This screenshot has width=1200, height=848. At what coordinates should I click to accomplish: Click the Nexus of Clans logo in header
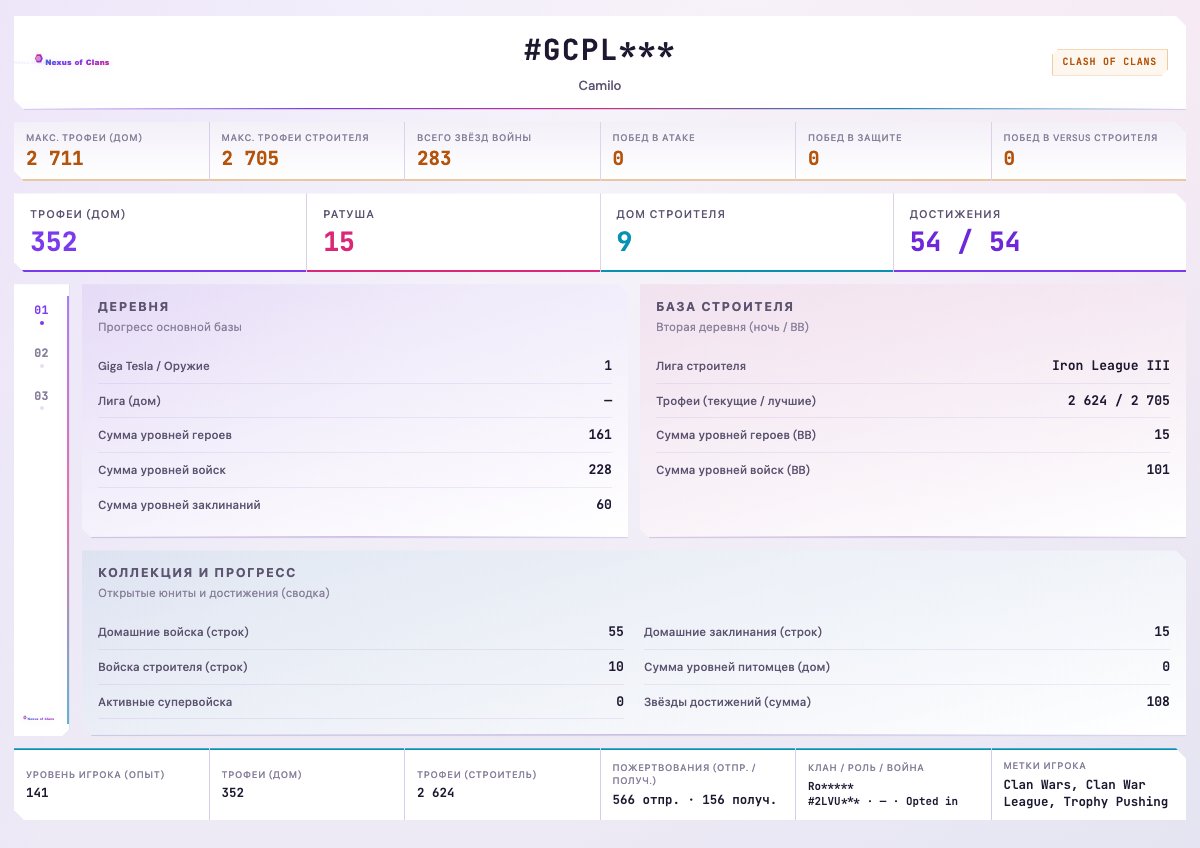coord(72,61)
